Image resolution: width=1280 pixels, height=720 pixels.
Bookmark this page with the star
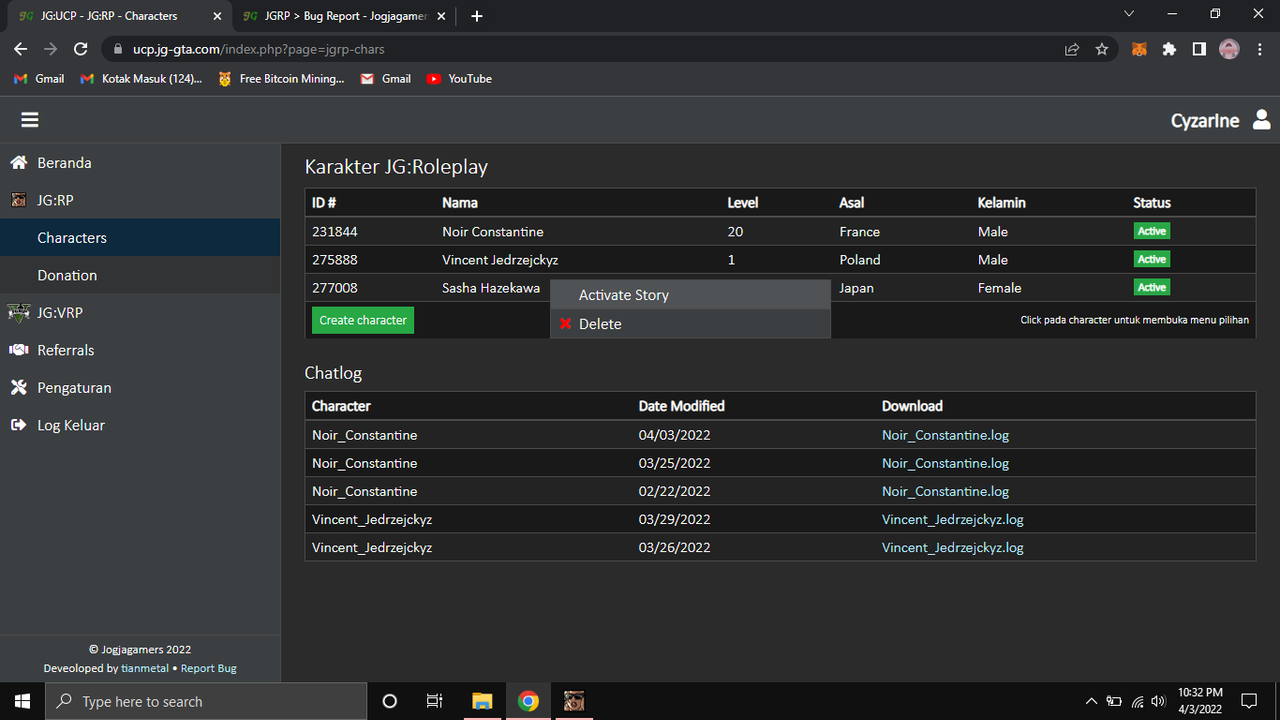(1102, 49)
